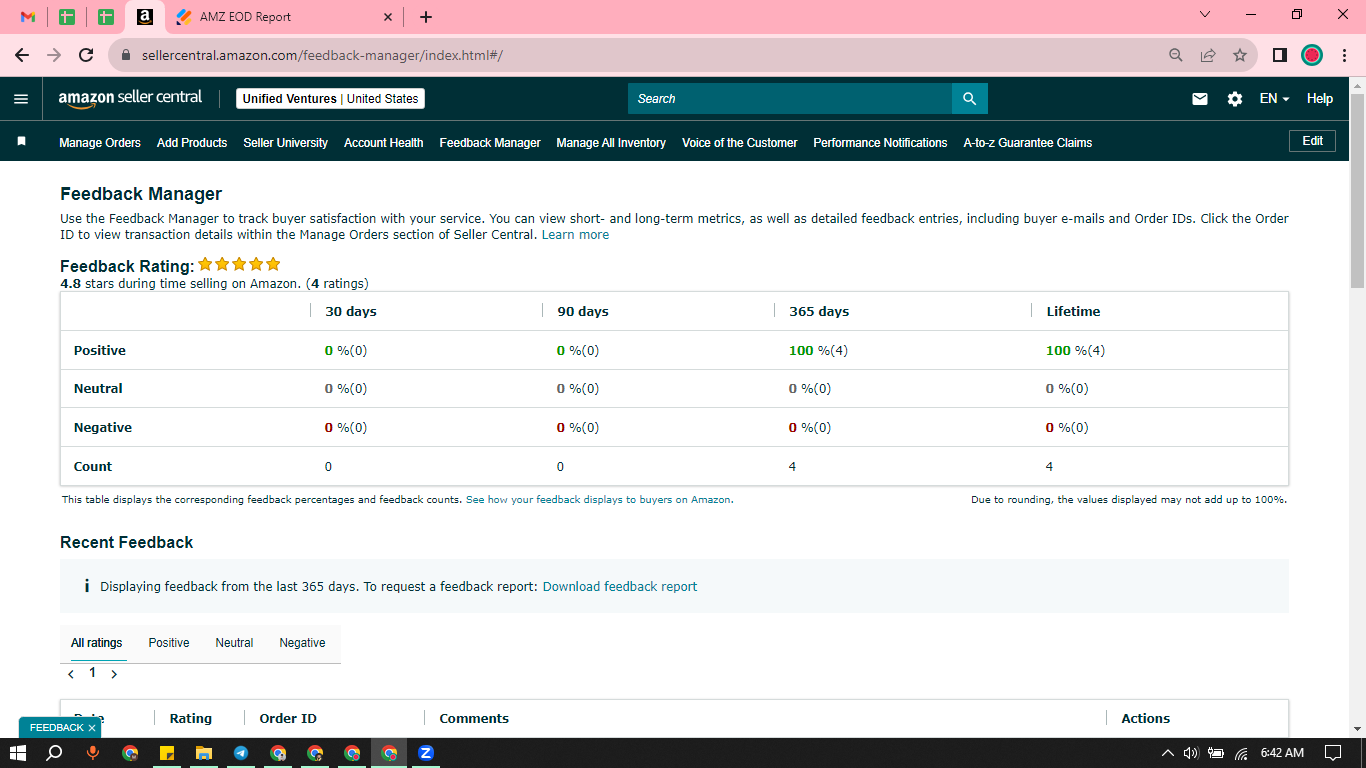The height and width of the screenshot is (768, 1366).
Task: Open Windows taskbar search
Action: click(x=55, y=753)
